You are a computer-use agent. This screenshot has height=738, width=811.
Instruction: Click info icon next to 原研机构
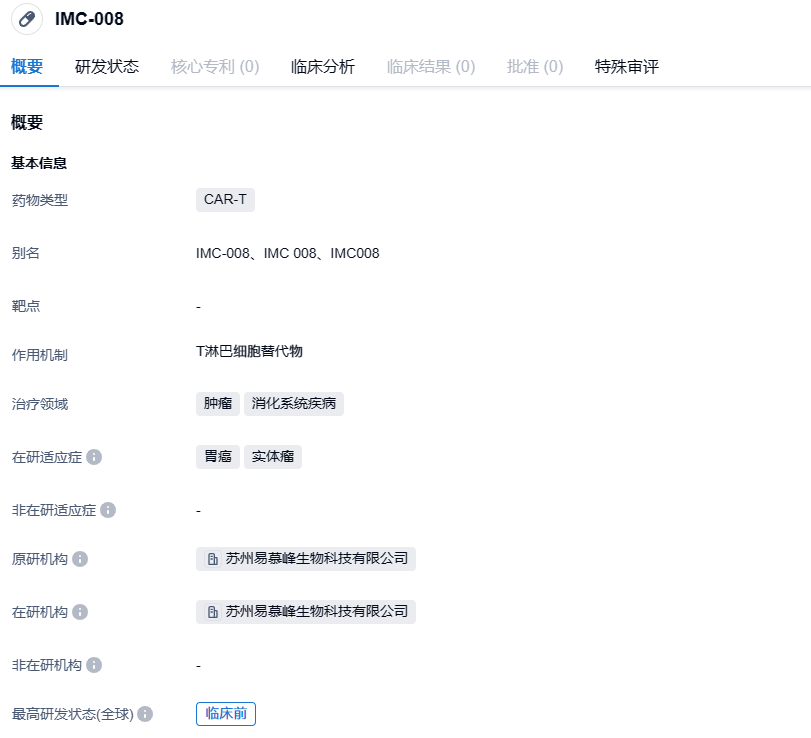point(80,559)
